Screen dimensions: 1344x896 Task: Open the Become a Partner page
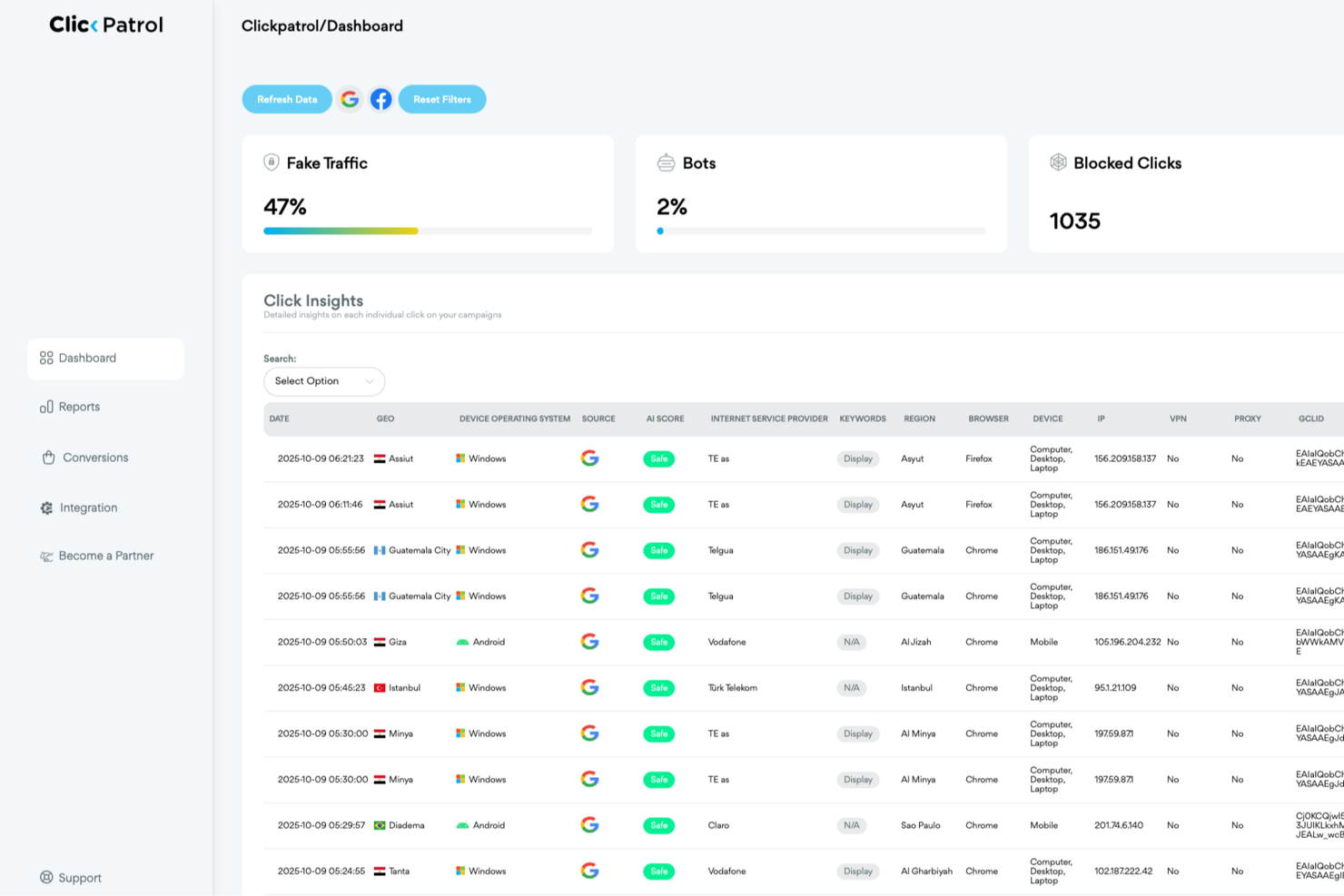[x=106, y=555]
